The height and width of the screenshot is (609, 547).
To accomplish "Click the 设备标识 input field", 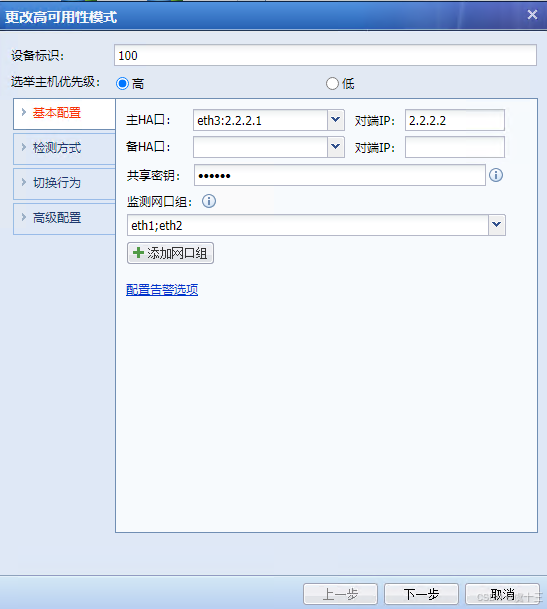I will [325, 55].
